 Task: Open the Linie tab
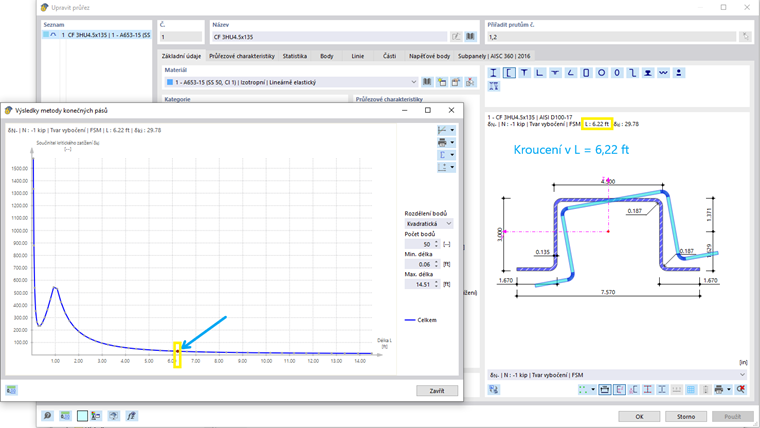358,56
